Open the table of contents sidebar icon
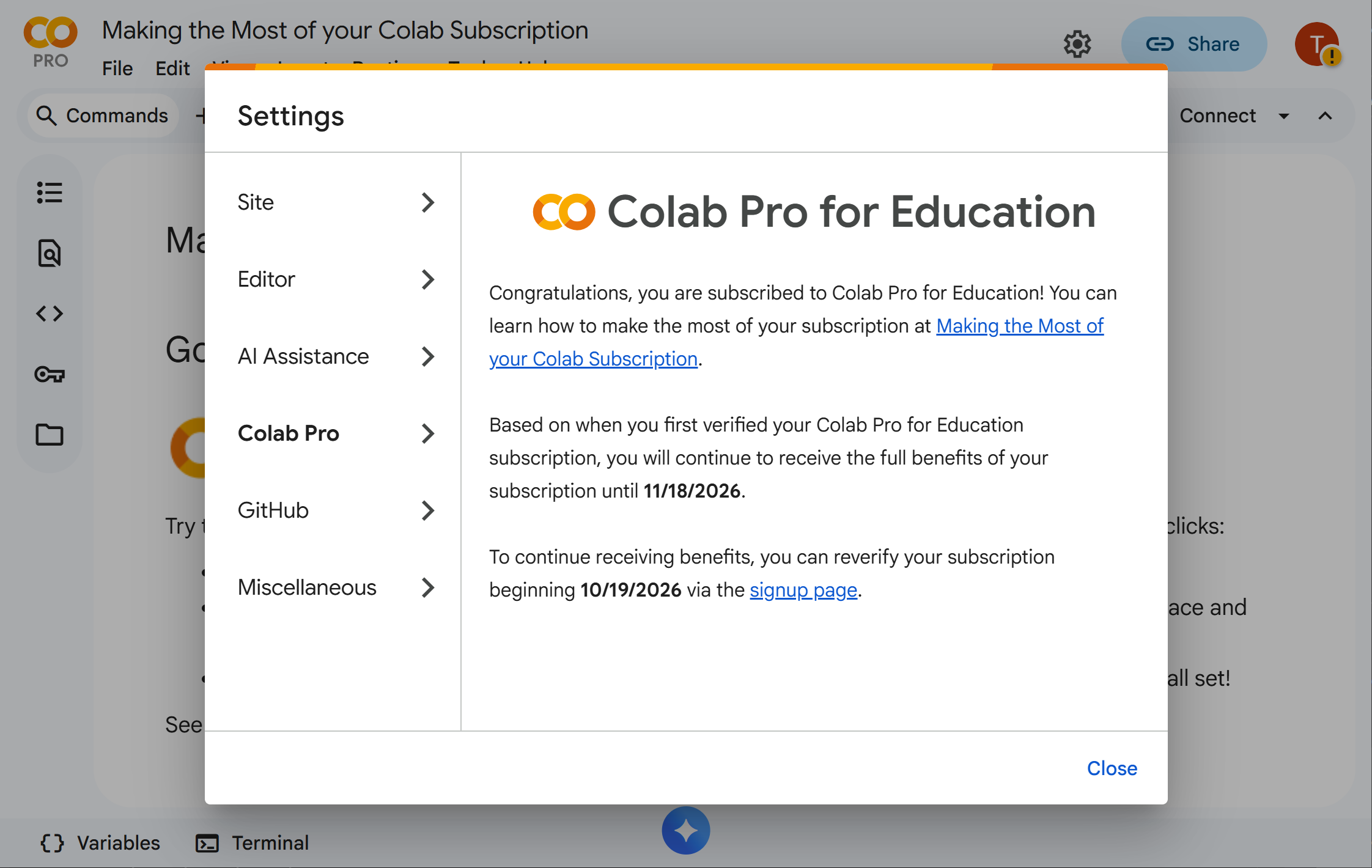The image size is (1372, 868). (x=49, y=192)
